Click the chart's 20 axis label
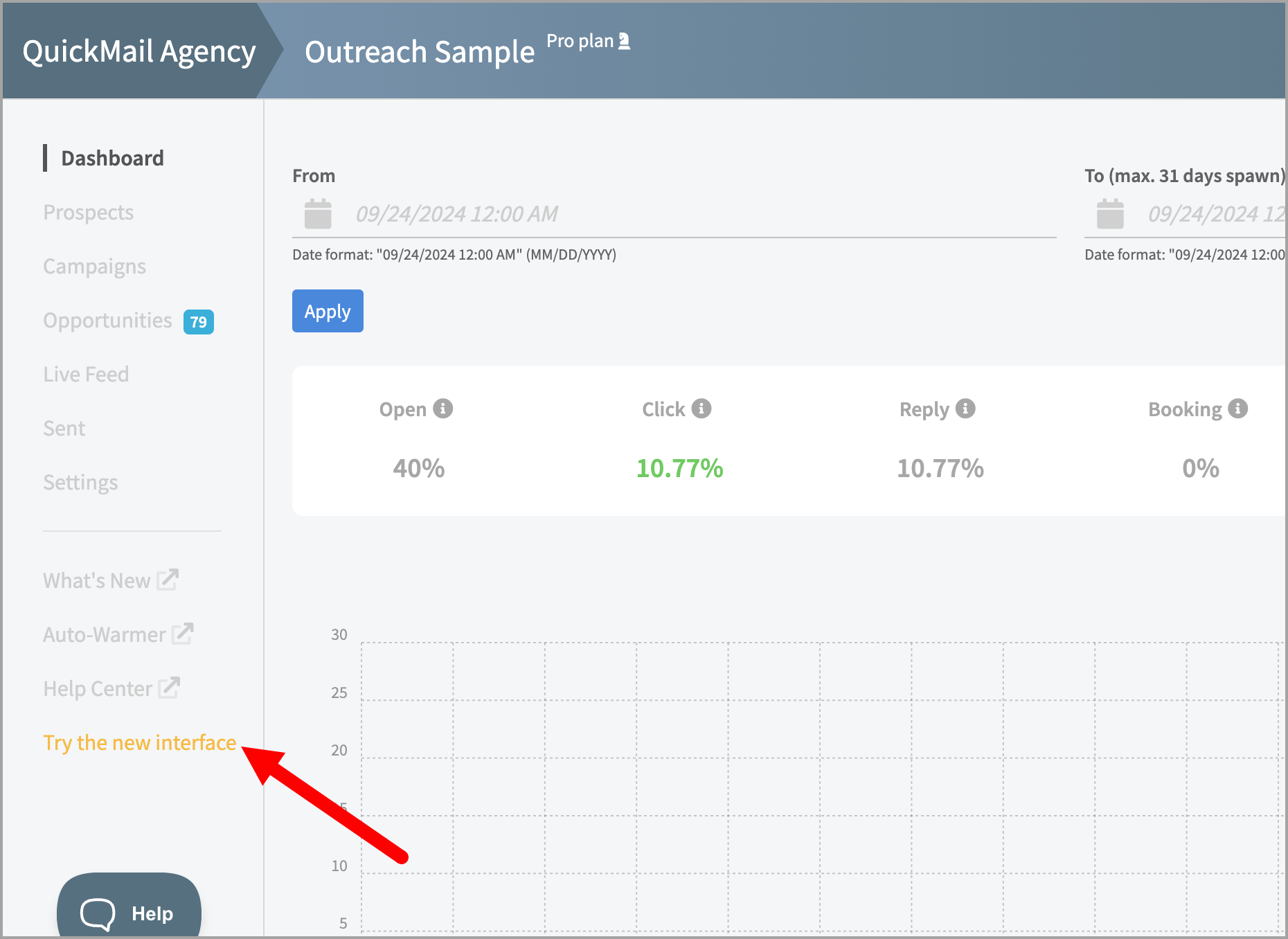Viewport: 1288px width, 939px height. 339,750
